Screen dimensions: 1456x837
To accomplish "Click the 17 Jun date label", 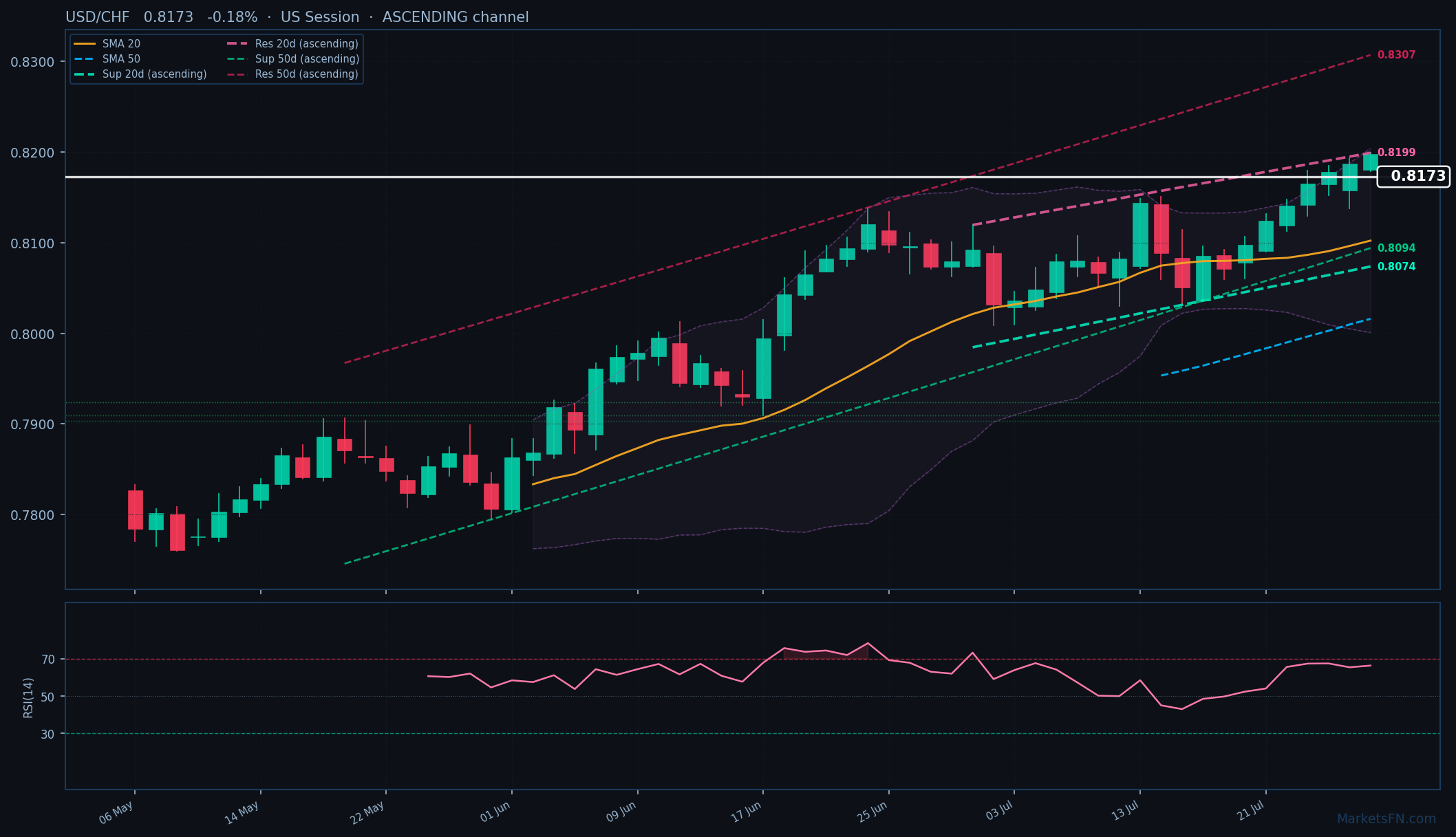I will click(x=747, y=812).
